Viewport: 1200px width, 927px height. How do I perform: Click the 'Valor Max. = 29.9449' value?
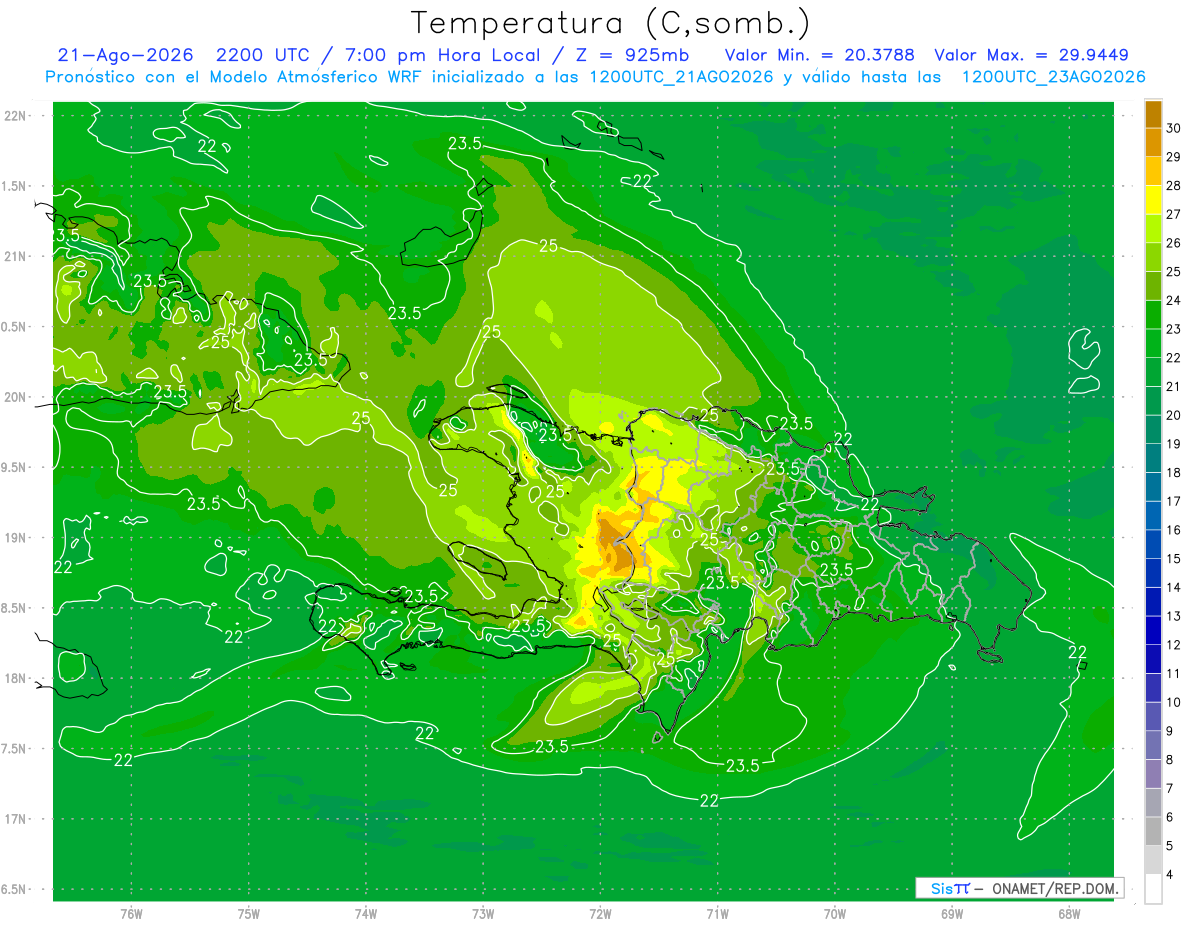click(x=1031, y=55)
